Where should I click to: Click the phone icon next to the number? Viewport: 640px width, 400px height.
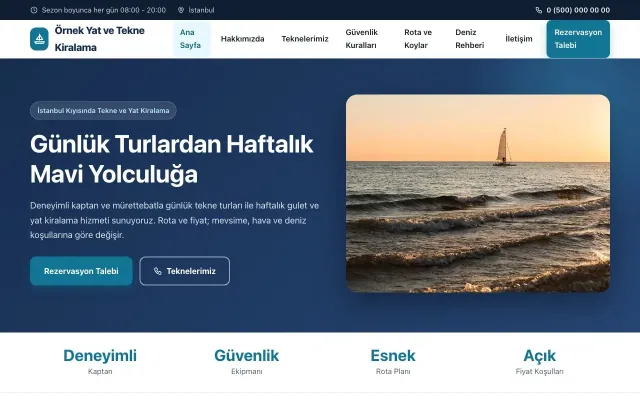[539, 10]
